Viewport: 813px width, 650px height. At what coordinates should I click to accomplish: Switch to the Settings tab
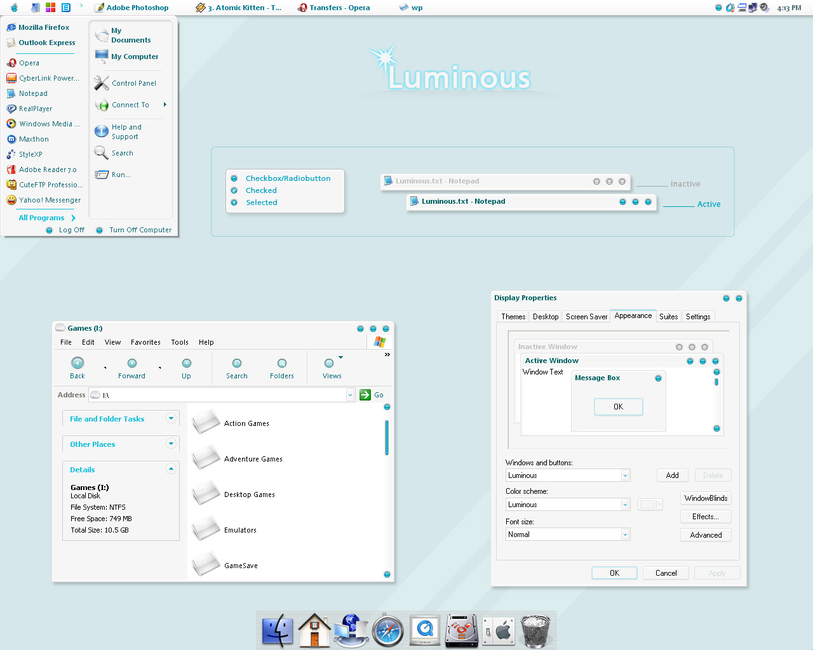point(698,317)
